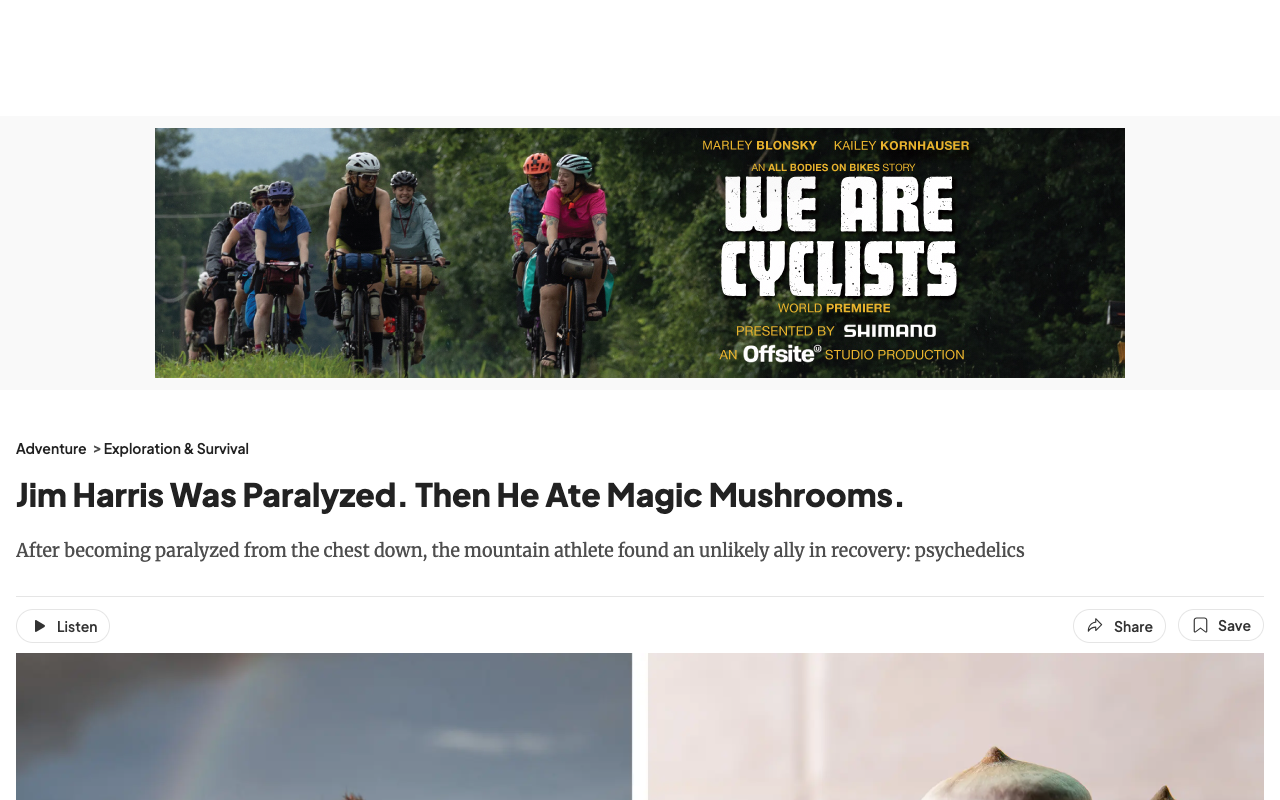The width and height of the screenshot is (1280, 800).
Task: Open the Adventure breadcrumb category
Action: (x=51, y=449)
